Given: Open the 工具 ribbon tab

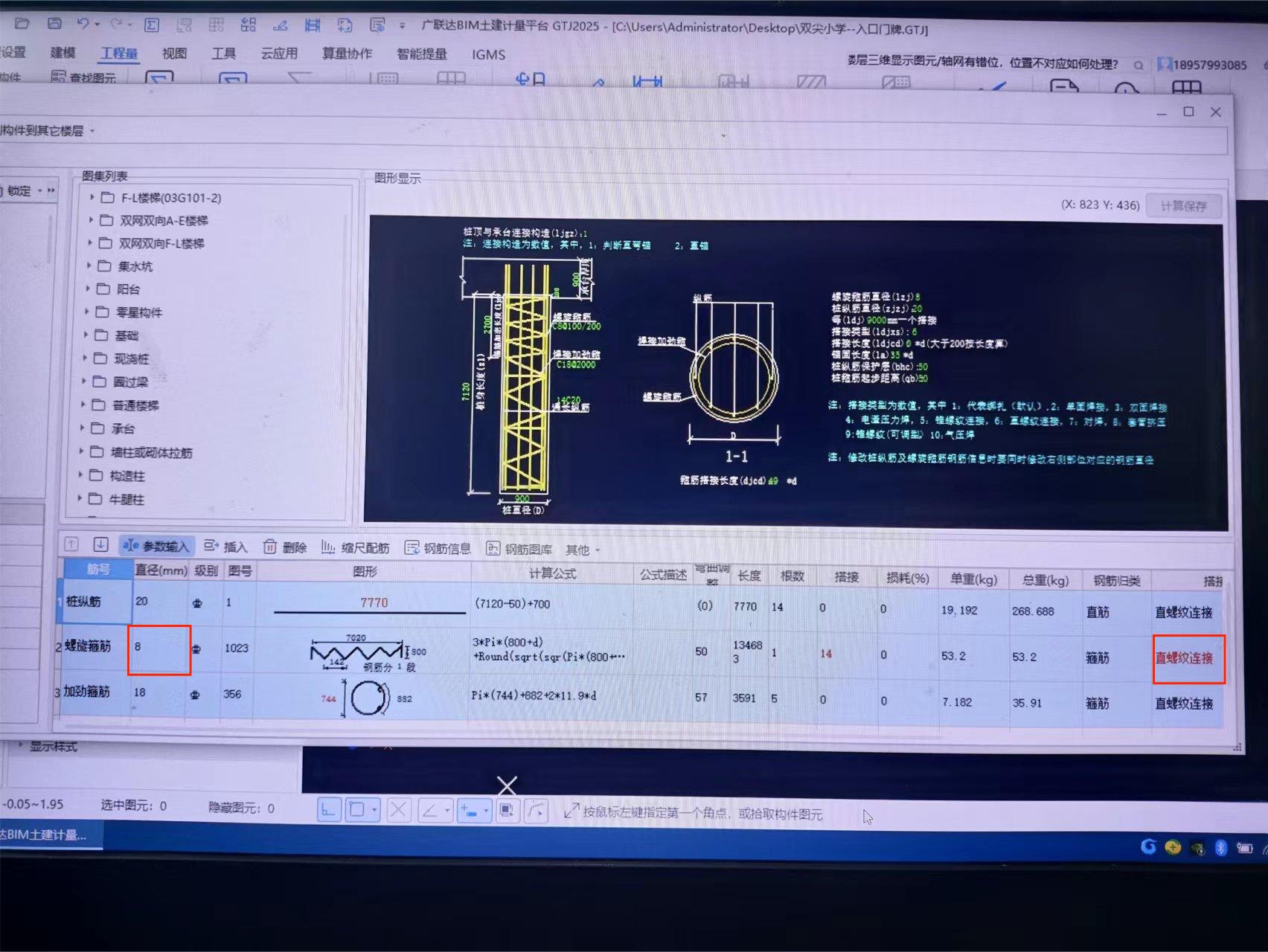Looking at the screenshot, I should point(223,53).
